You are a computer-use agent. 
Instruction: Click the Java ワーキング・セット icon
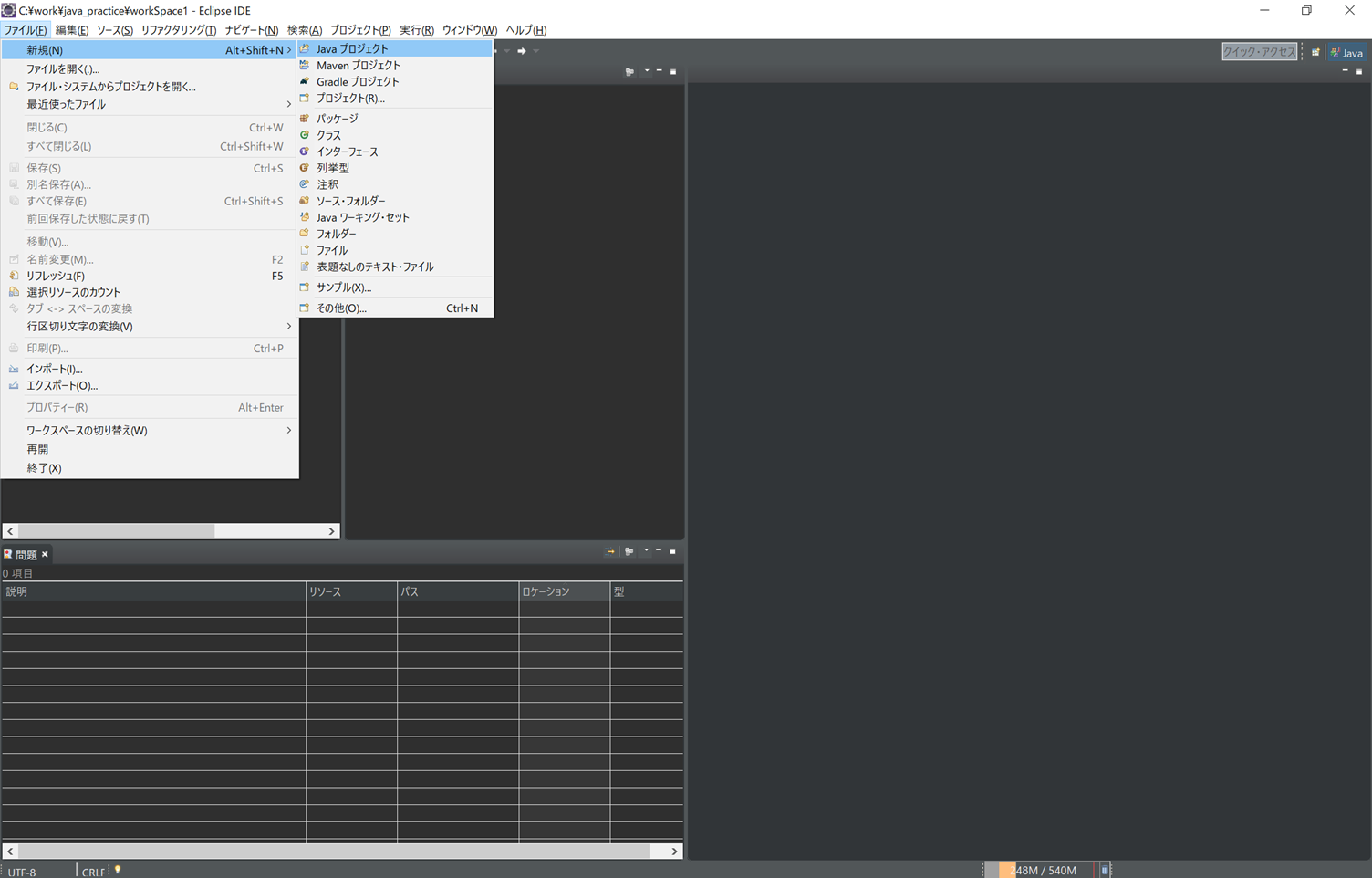pyautogui.click(x=305, y=217)
